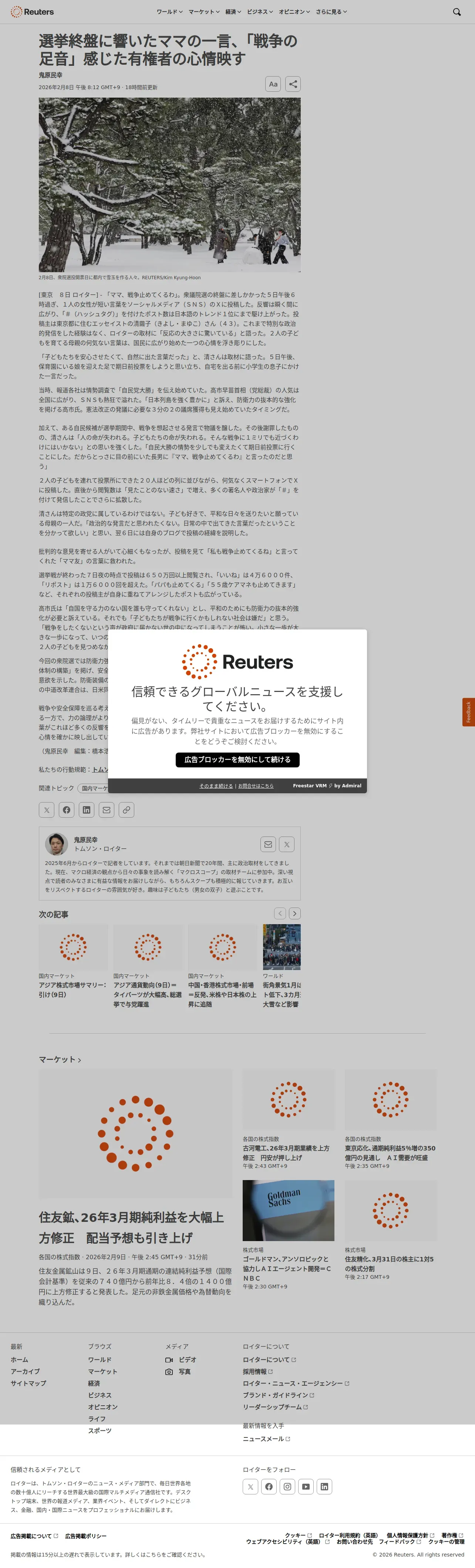Open アジア株式市場サマリー article
The width and height of the screenshot is (475, 1568).
click(x=73, y=990)
